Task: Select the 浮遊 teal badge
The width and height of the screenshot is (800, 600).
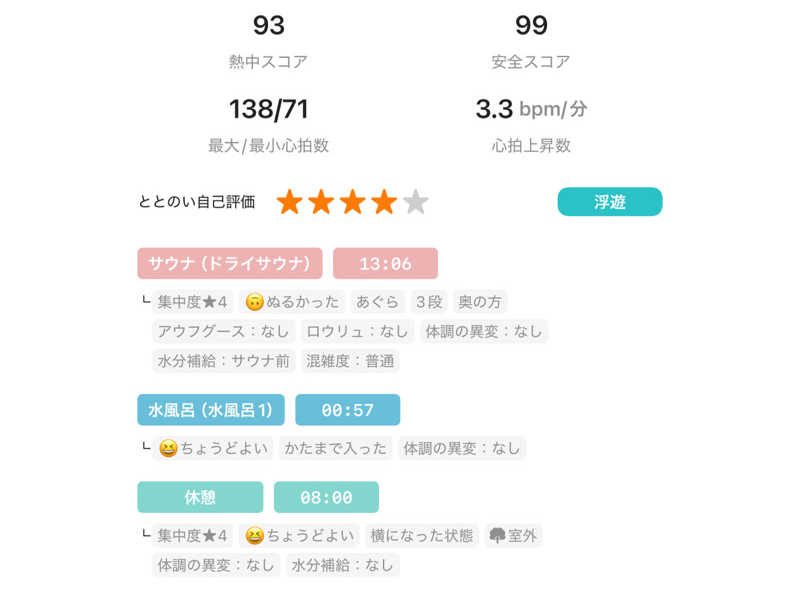Action: 610,202
